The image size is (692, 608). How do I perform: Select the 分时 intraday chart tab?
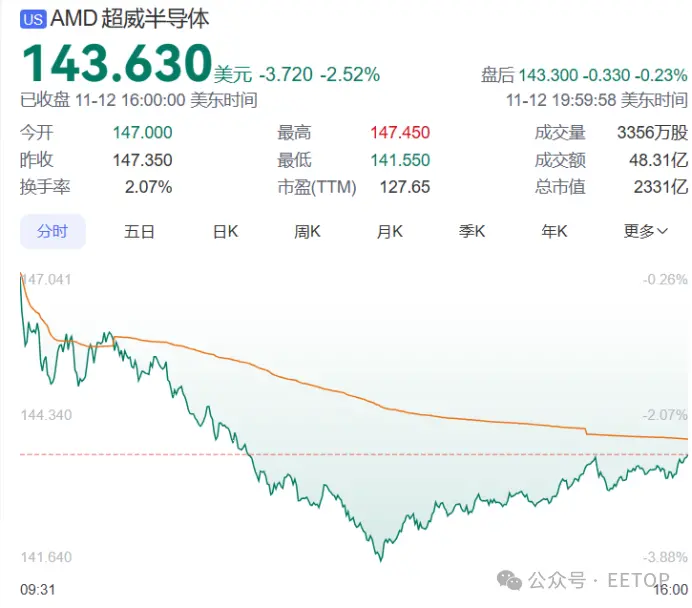coord(53,231)
